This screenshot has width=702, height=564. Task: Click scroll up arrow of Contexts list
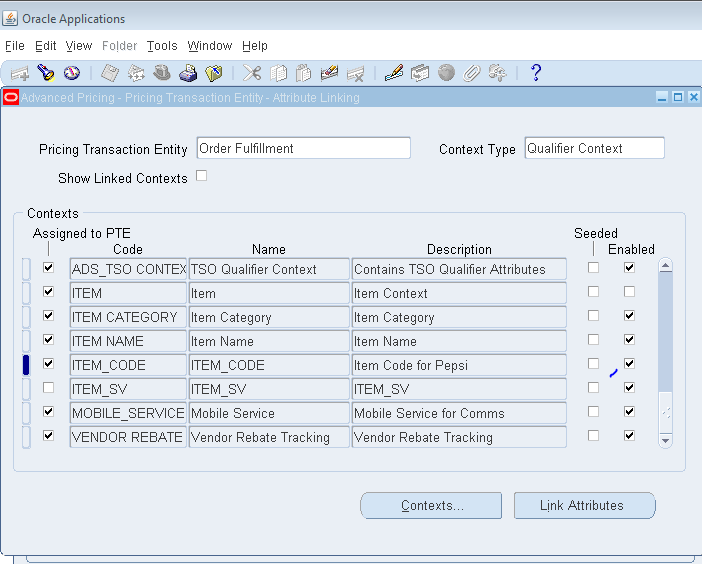pyautogui.click(x=665, y=266)
